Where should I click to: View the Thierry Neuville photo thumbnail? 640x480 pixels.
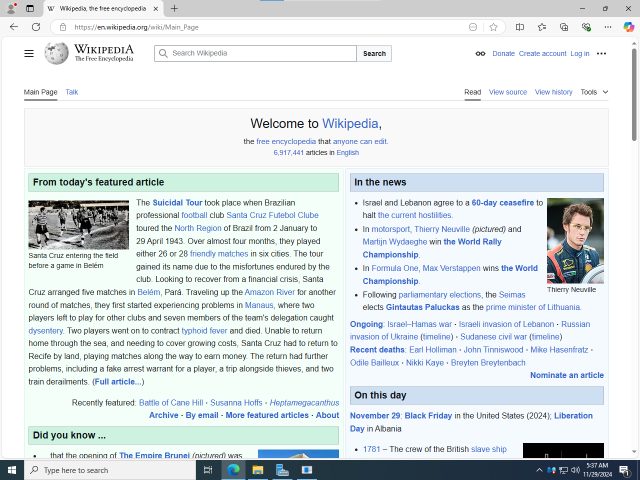point(575,241)
